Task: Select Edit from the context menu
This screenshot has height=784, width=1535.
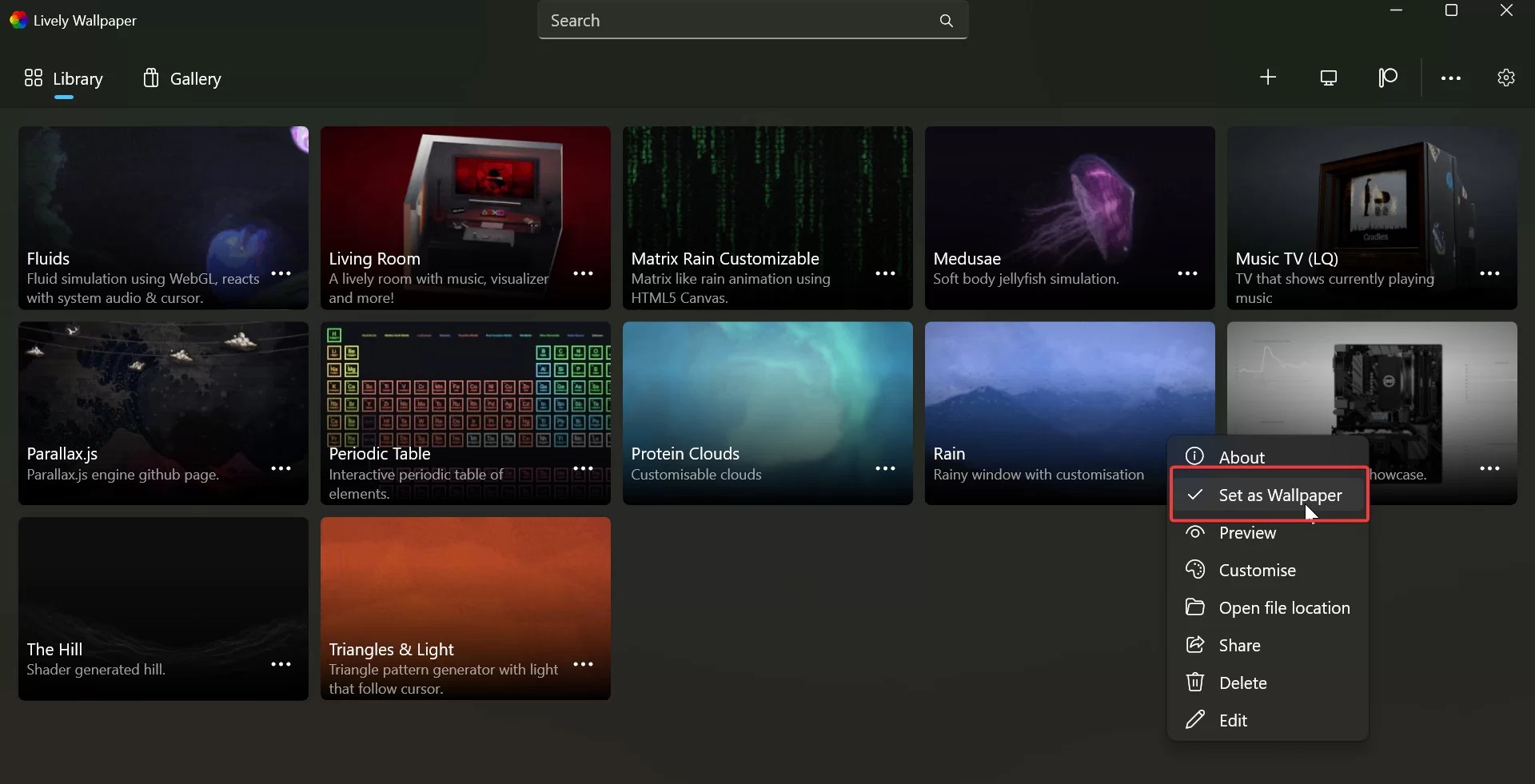Action: click(x=1268, y=720)
